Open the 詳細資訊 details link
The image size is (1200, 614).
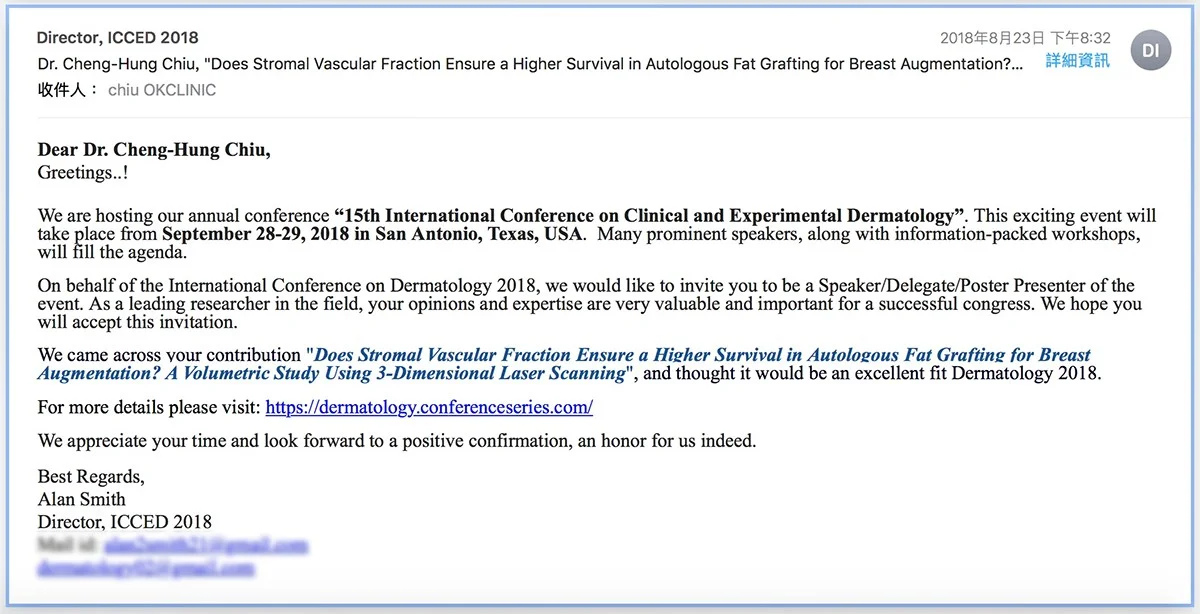click(x=1077, y=61)
